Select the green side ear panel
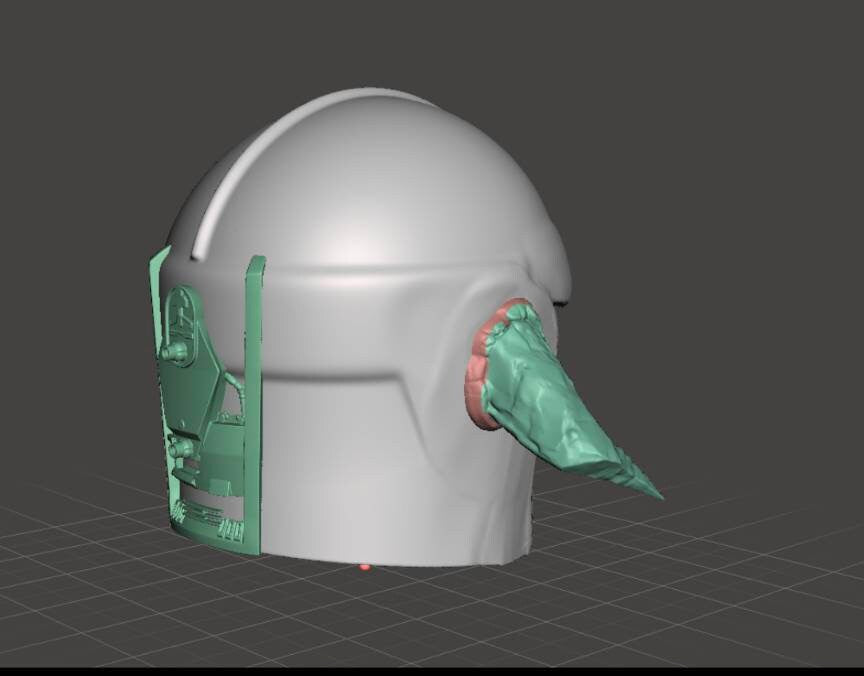The width and height of the screenshot is (864, 676). click(207, 402)
